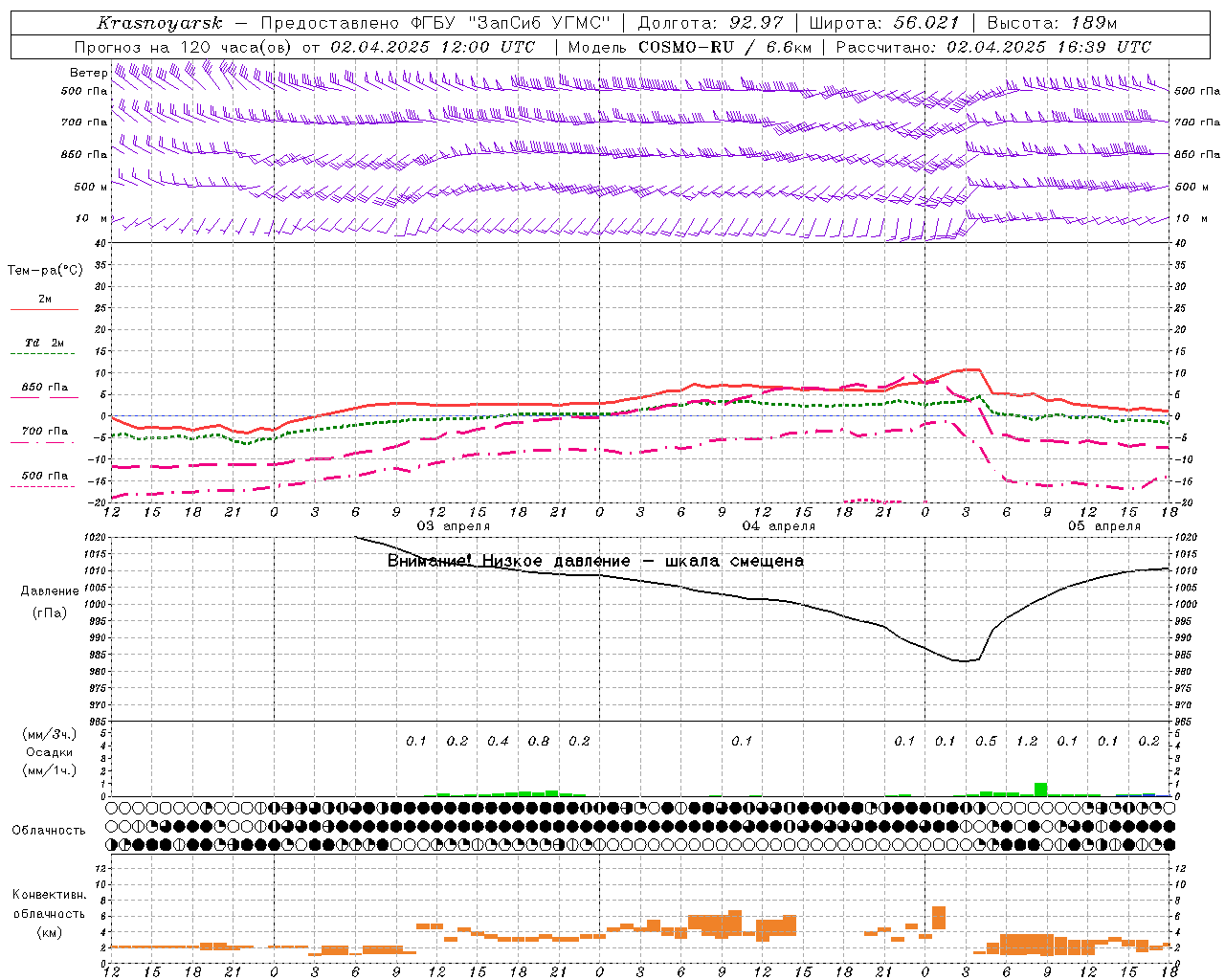The width and height of the screenshot is (1225, 980).
Task: Click the "Конвективн." convective cloud label
Action: (x=49, y=895)
